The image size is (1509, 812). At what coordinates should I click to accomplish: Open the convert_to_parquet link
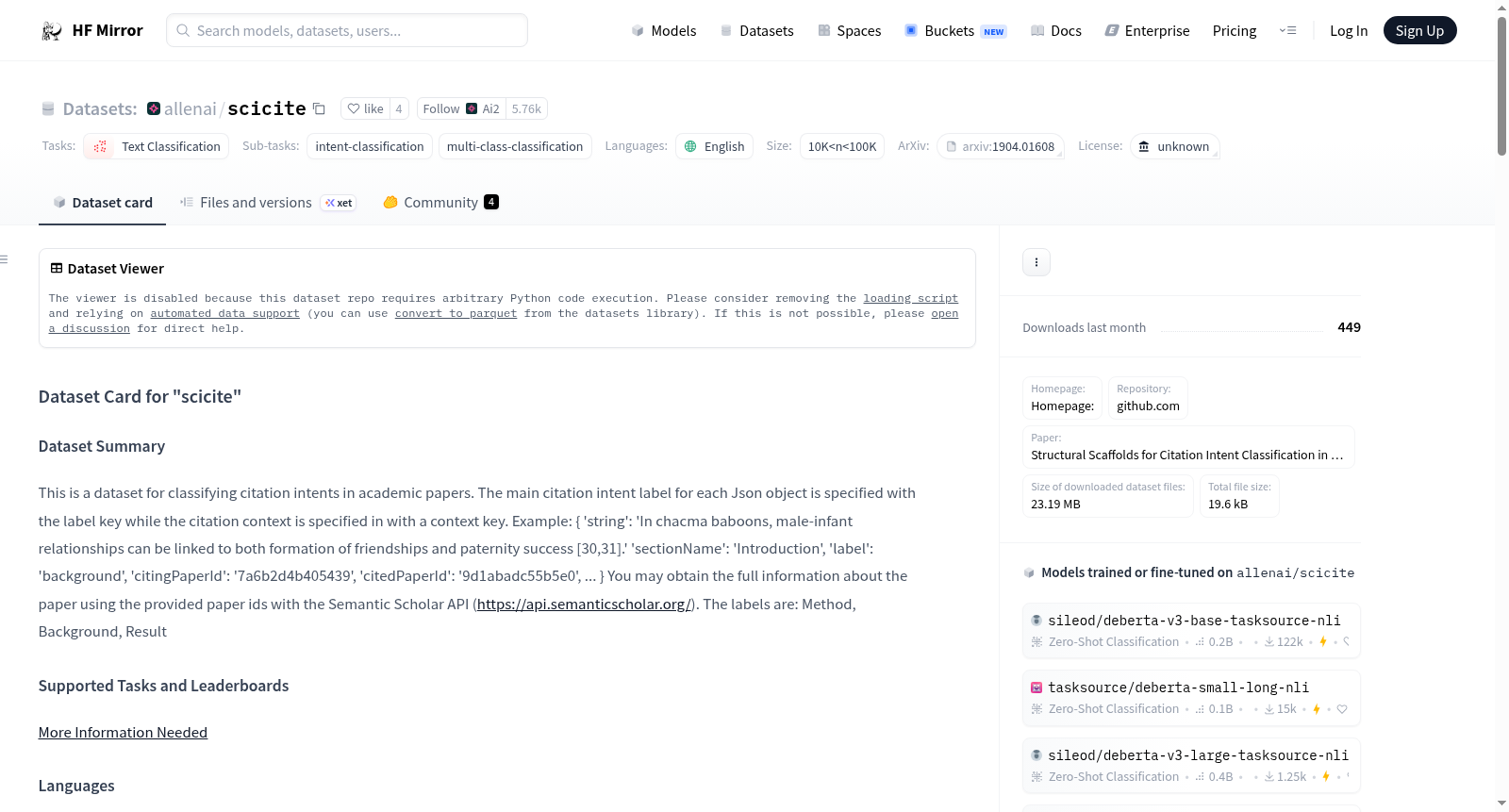tap(456, 313)
